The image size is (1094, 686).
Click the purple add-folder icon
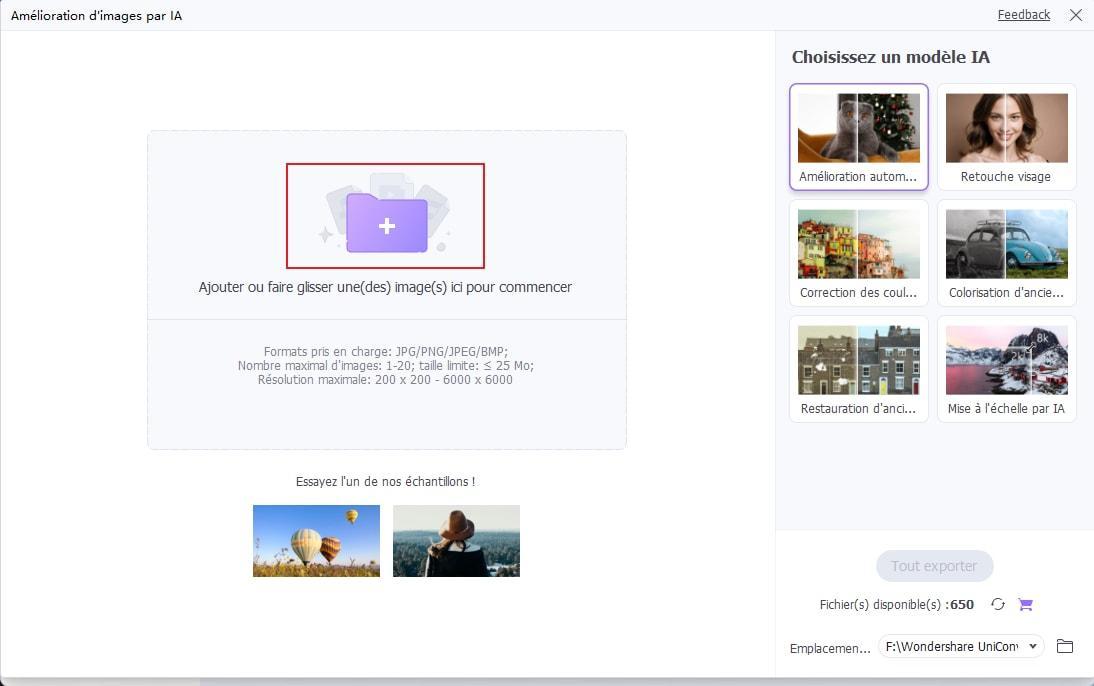coord(387,223)
